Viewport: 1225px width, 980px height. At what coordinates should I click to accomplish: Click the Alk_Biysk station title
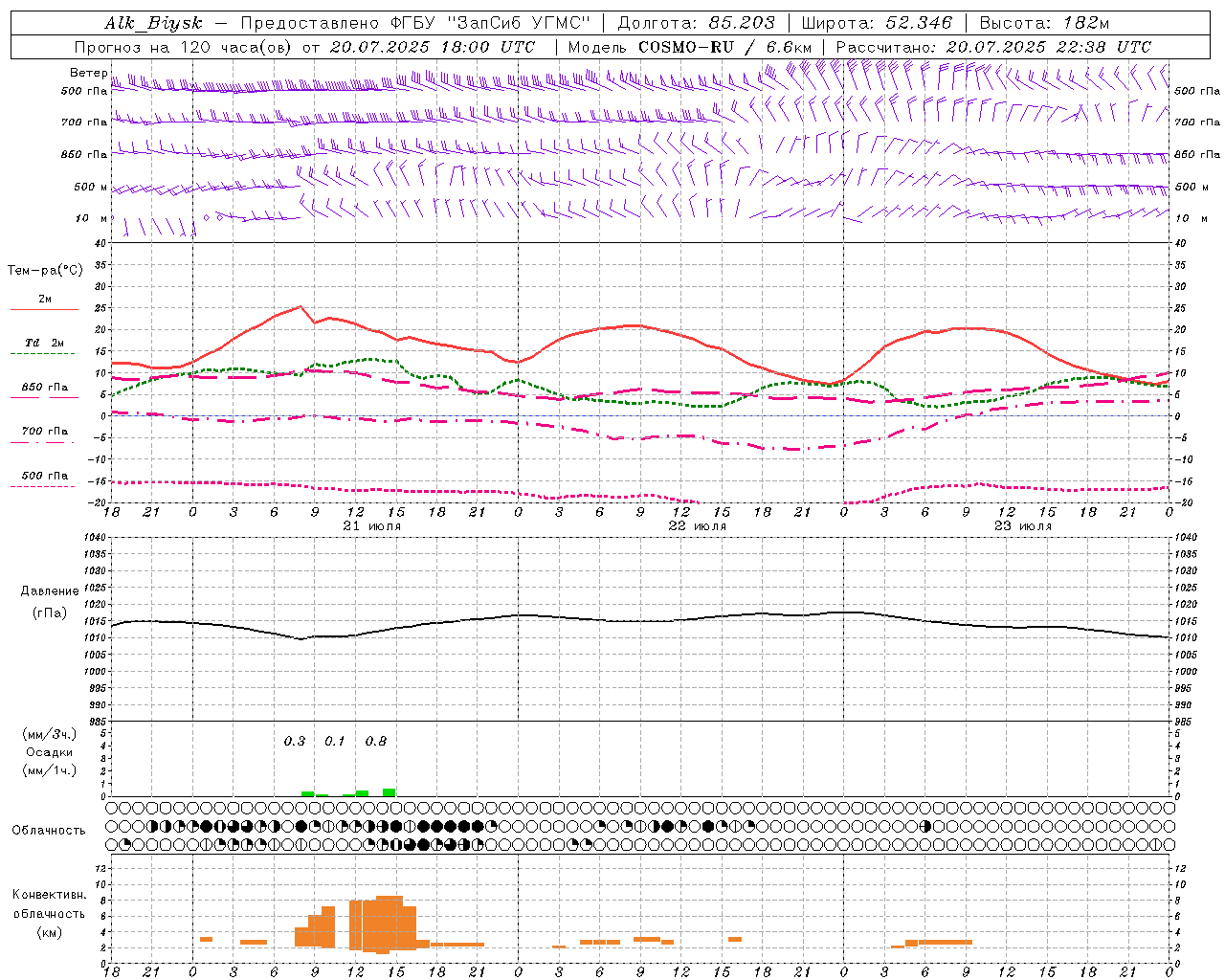[x=154, y=23]
